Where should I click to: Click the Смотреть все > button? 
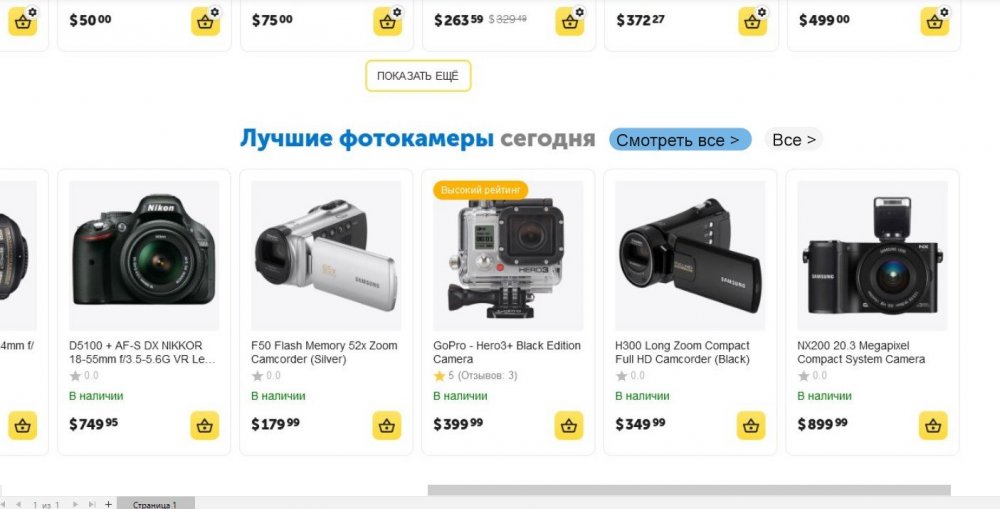pos(680,139)
